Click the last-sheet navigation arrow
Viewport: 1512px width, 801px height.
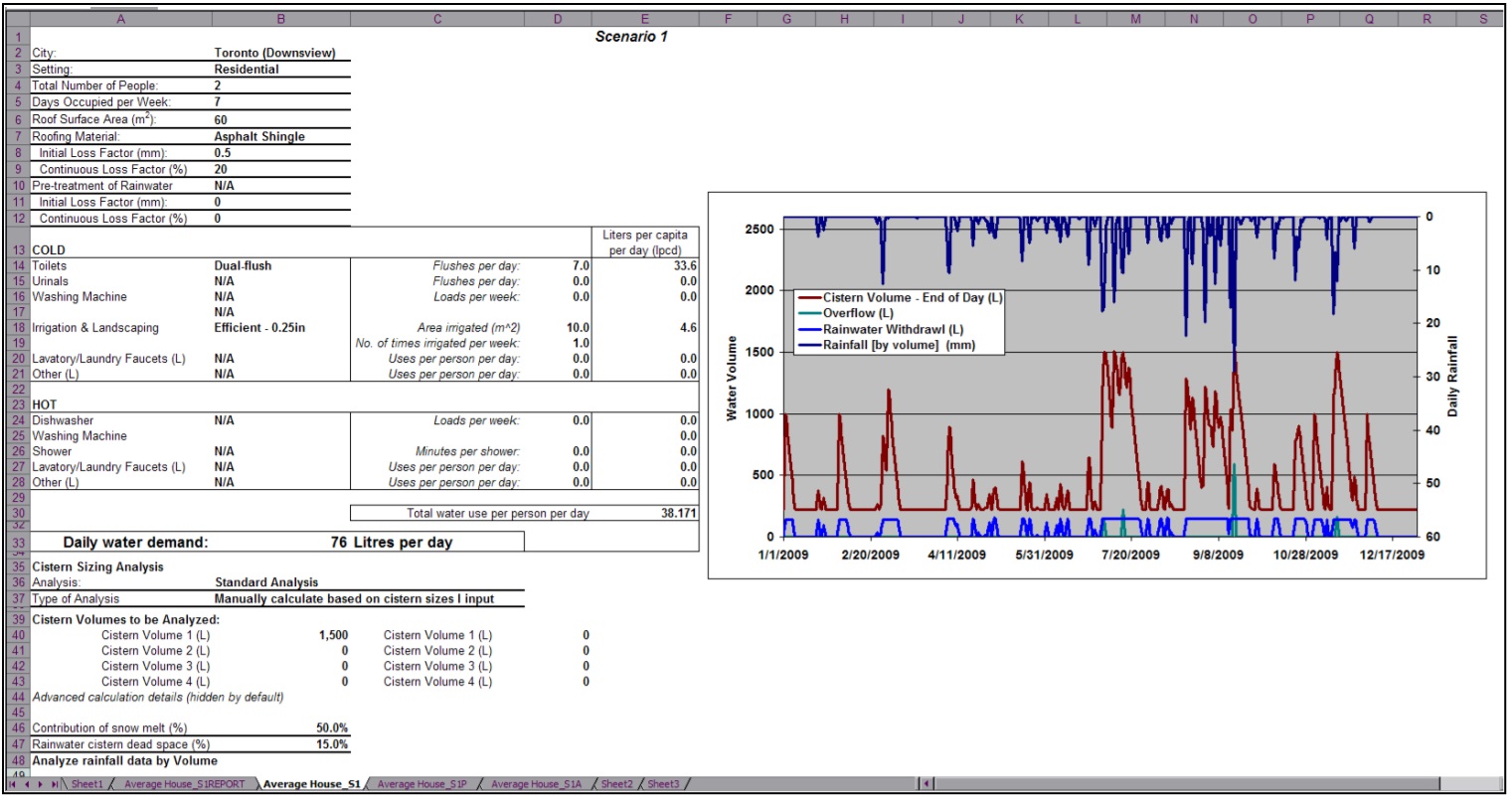click(x=54, y=784)
